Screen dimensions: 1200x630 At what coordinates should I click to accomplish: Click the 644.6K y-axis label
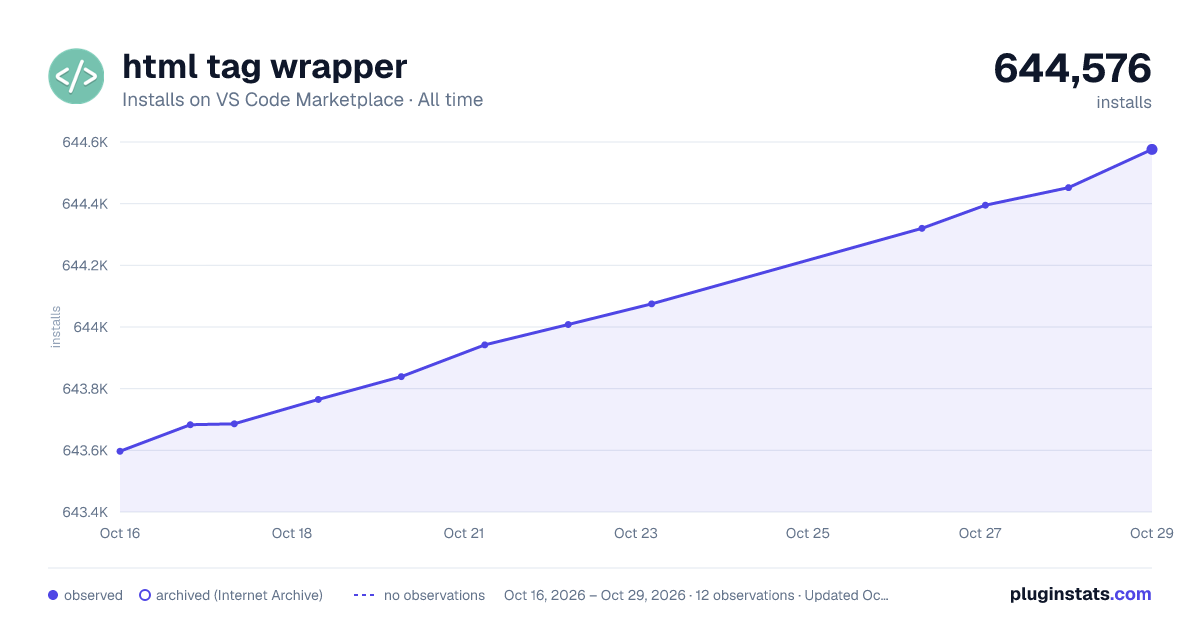pyautogui.click(x=85, y=142)
